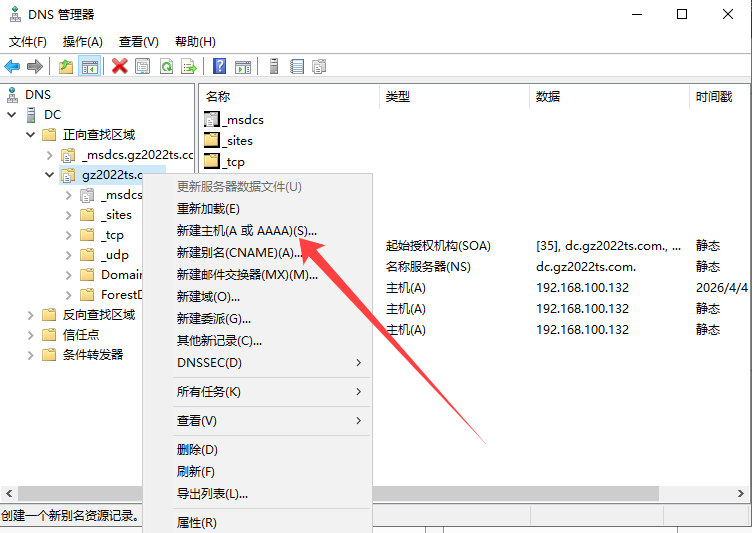Toggle the show/hide console tree icon
Screen dimensions: 752x533
[90, 66]
